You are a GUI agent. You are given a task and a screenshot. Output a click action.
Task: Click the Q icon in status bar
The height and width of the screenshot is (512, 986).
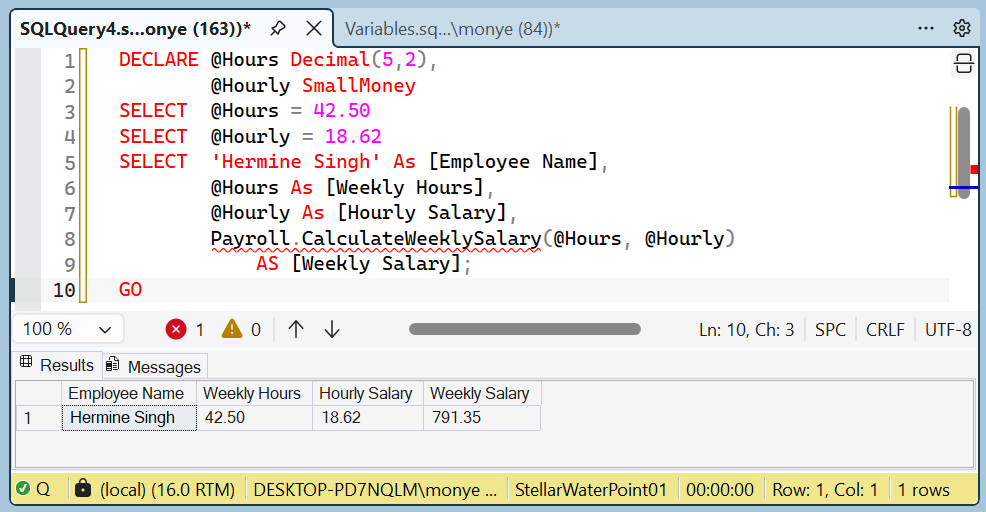click(43, 489)
